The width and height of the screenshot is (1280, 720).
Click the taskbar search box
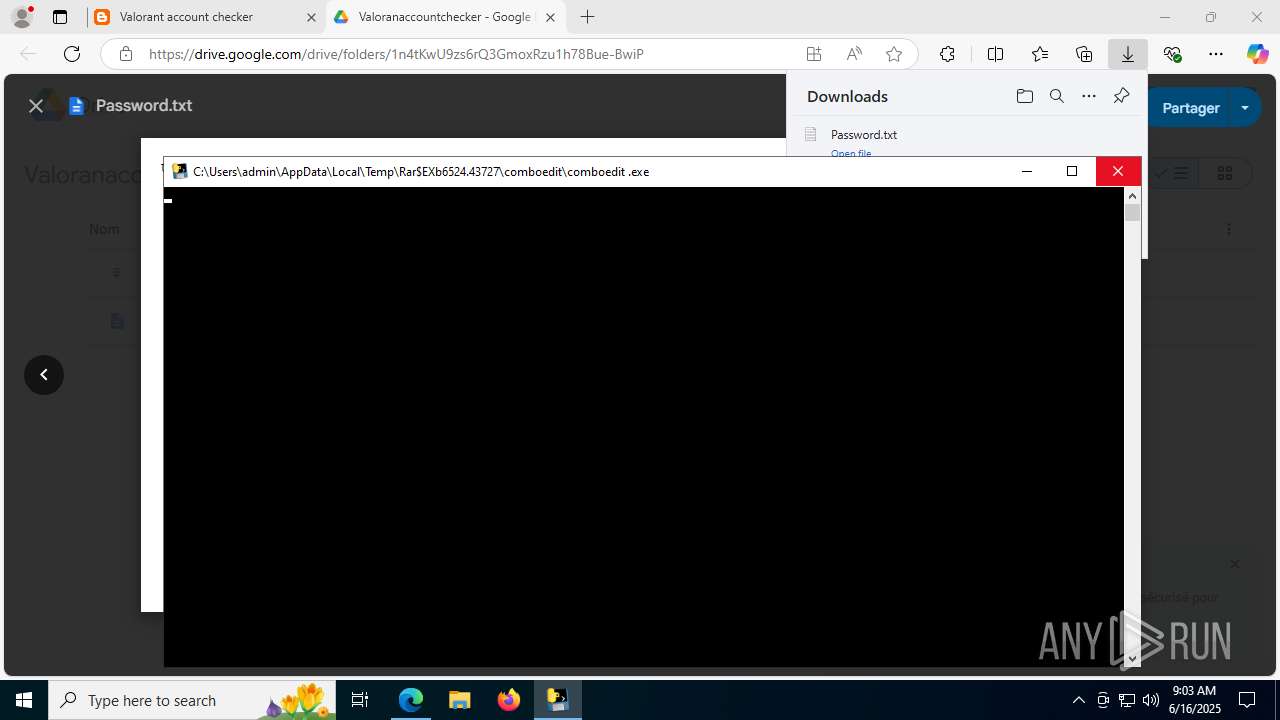click(193, 700)
